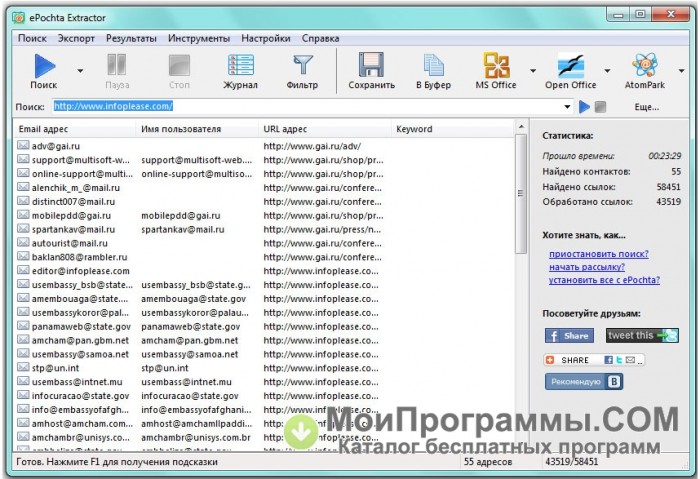Click the установить все с ePochta? link
The width and height of the screenshot is (700, 479).
pyautogui.click(x=604, y=280)
